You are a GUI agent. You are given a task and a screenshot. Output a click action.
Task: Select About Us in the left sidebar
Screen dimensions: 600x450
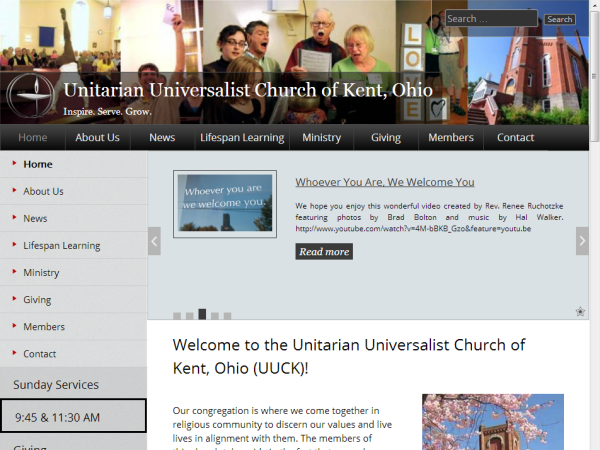click(x=73, y=191)
